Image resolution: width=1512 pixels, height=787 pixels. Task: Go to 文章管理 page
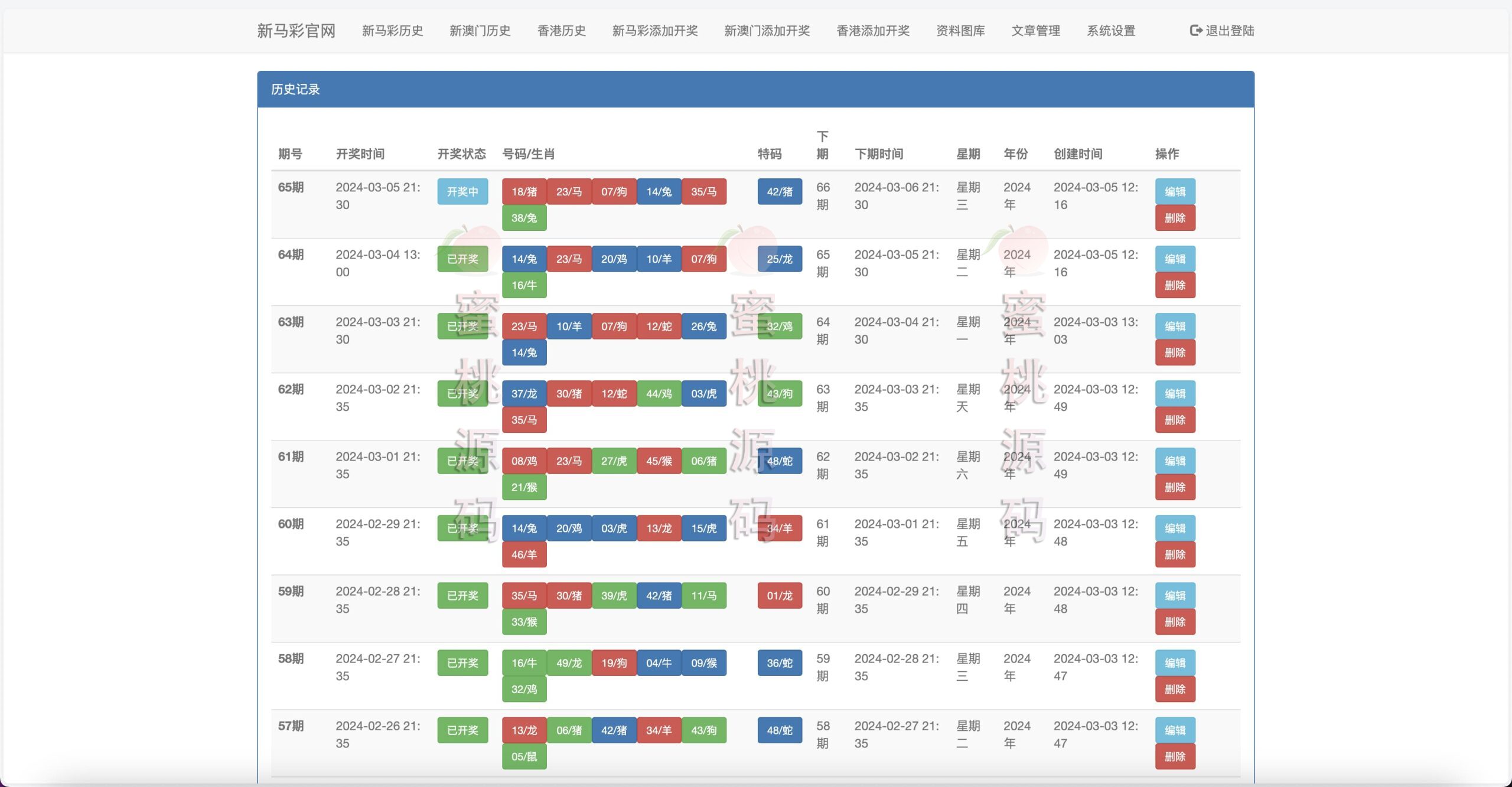click(1035, 31)
